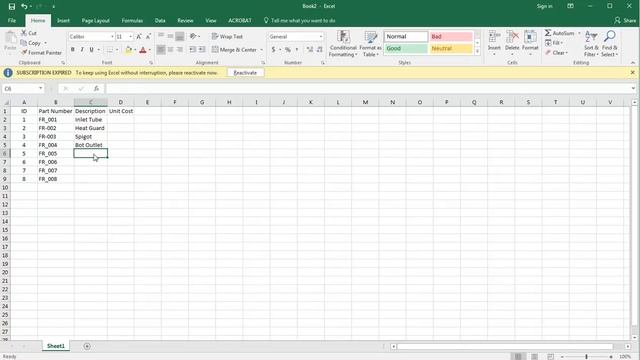Click the Share button
Viewport: 640px width, 360px height.
tap(625, 20)
